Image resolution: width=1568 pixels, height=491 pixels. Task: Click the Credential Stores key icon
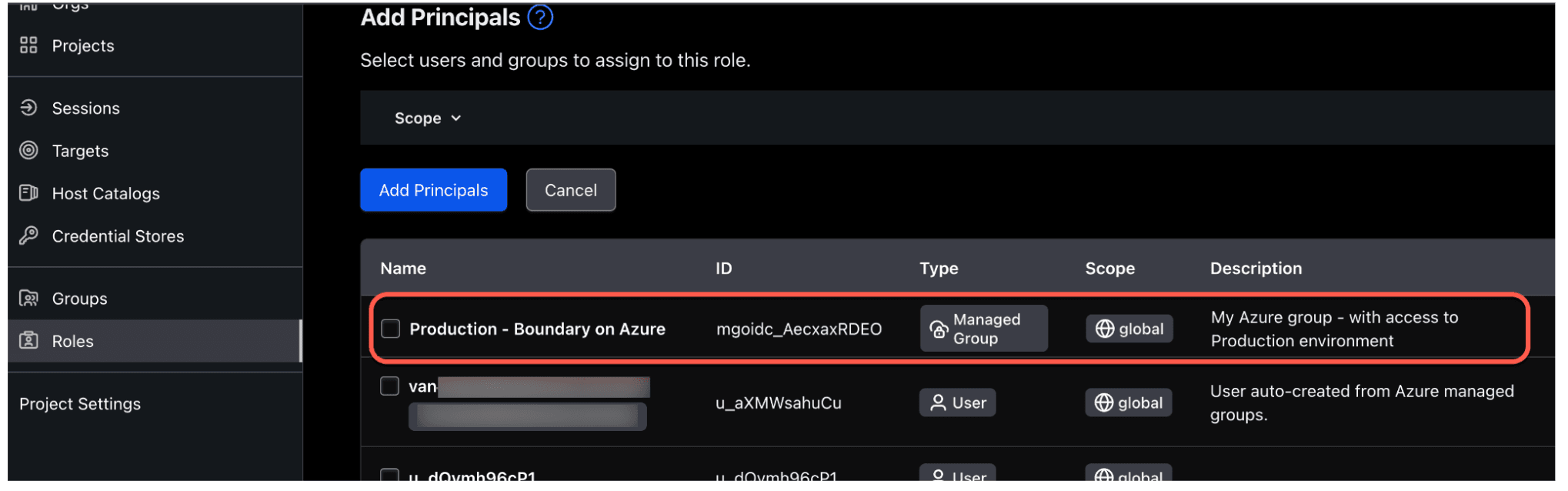tap(28, 235)
